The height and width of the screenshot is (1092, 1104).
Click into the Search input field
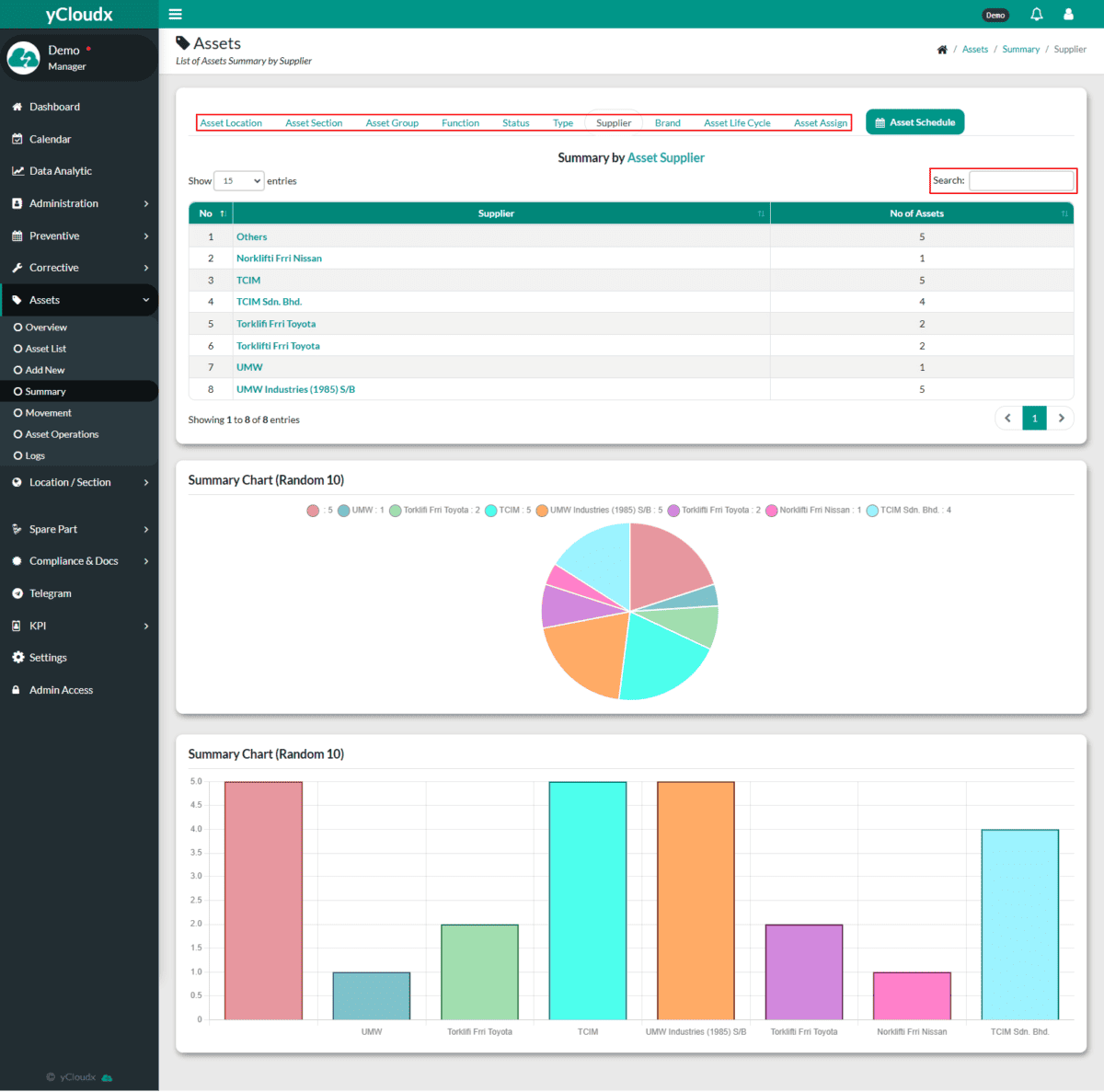click(1021, 180)
